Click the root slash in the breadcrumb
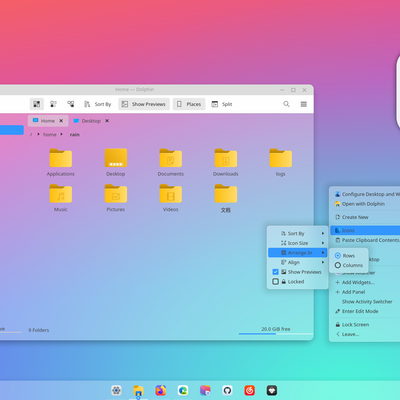 tap(31, 134)
